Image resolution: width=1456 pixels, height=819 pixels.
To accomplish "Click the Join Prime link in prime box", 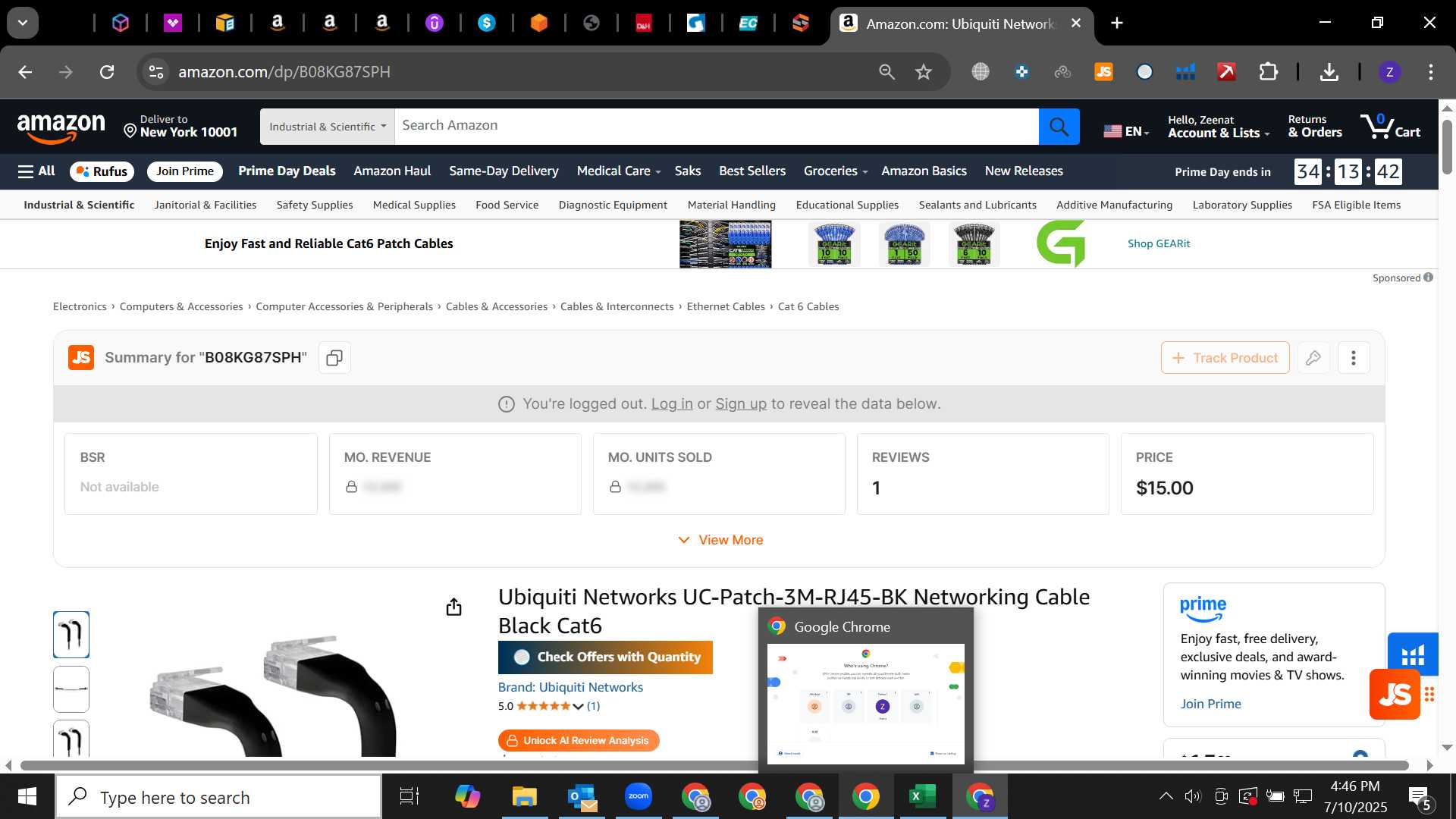I will coord(1210,704).
